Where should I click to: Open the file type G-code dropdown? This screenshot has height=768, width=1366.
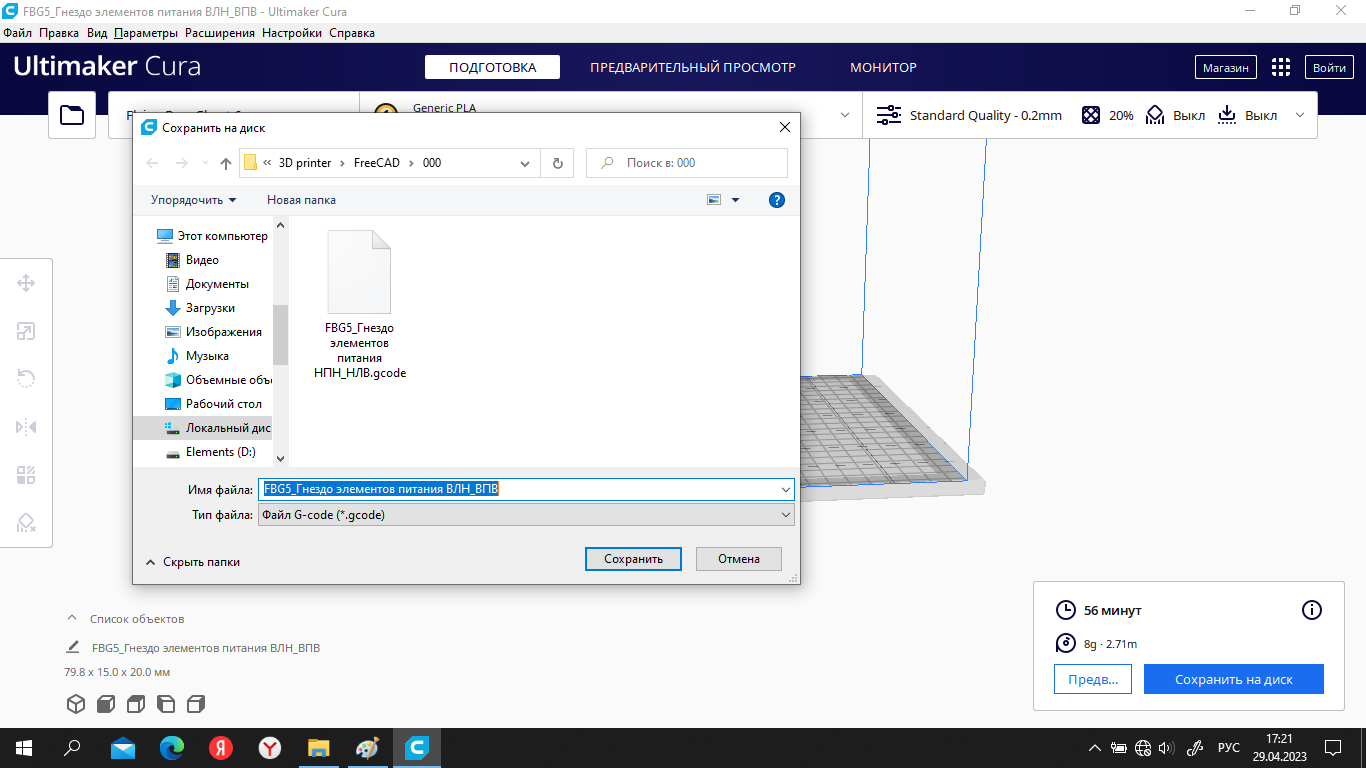[785, 515]
